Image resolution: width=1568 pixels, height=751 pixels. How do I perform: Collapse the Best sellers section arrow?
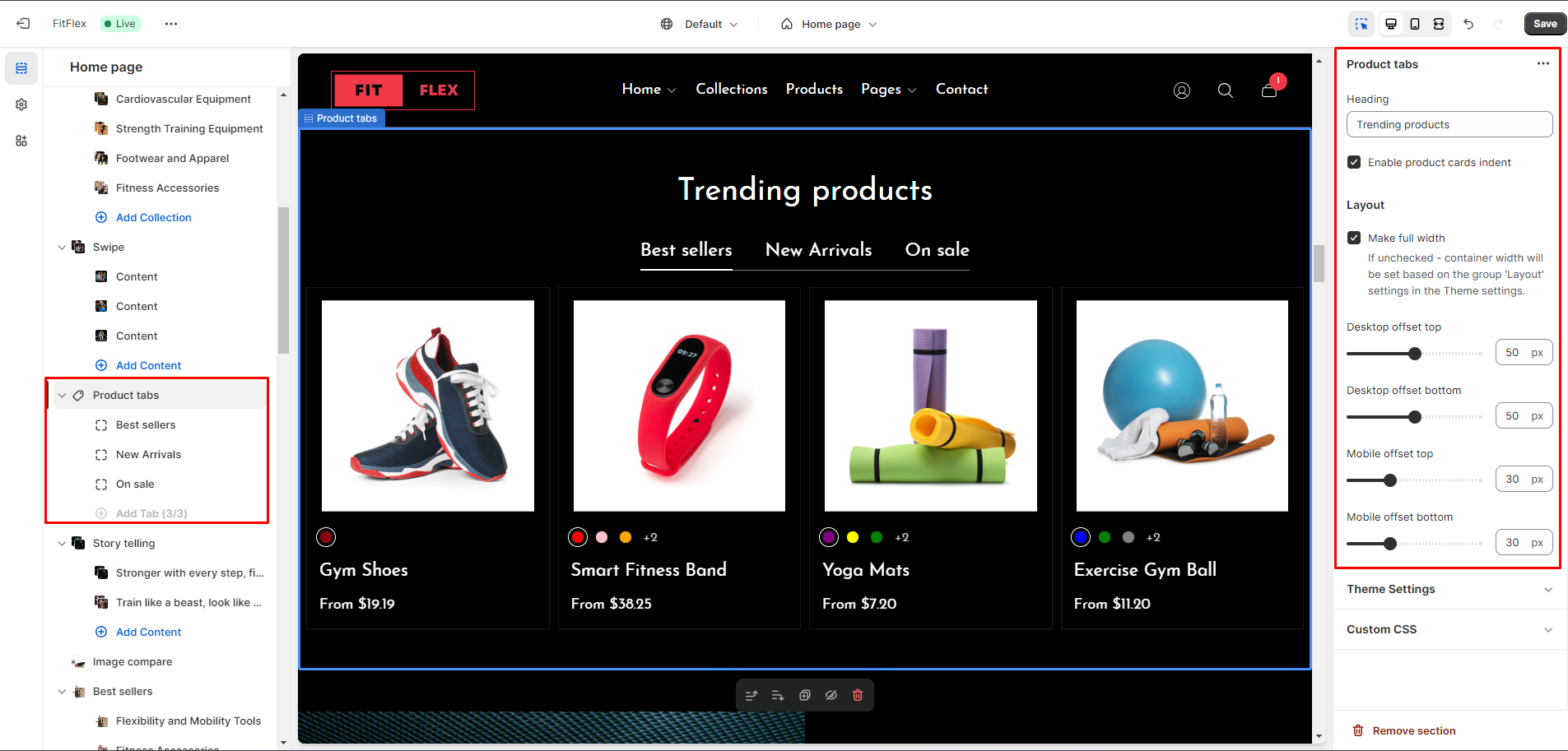coord(62,692)
